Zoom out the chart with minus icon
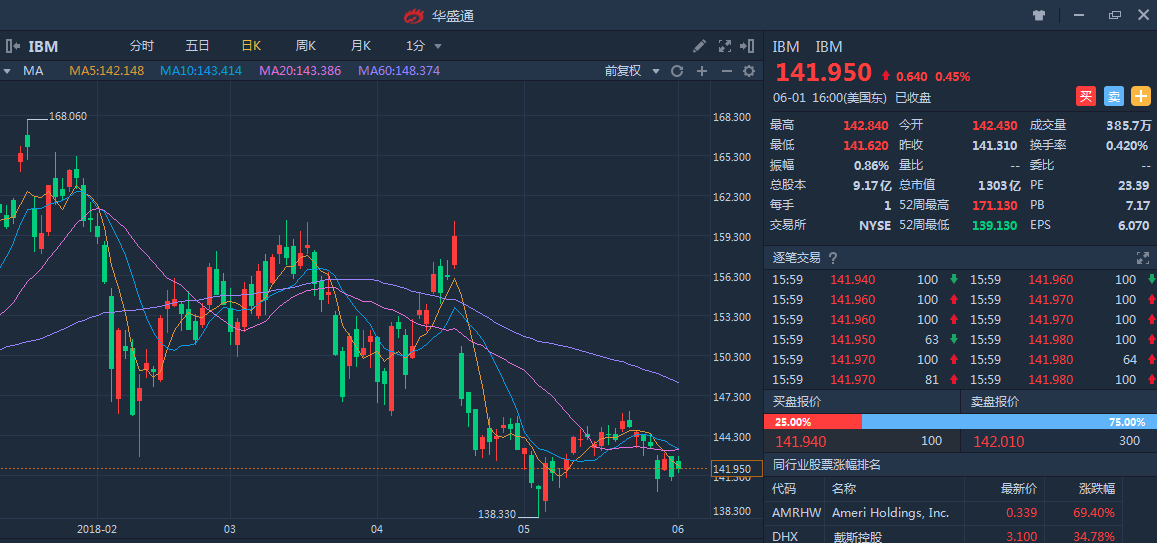Screen dimensions: 1157x543 click(726, 71)
